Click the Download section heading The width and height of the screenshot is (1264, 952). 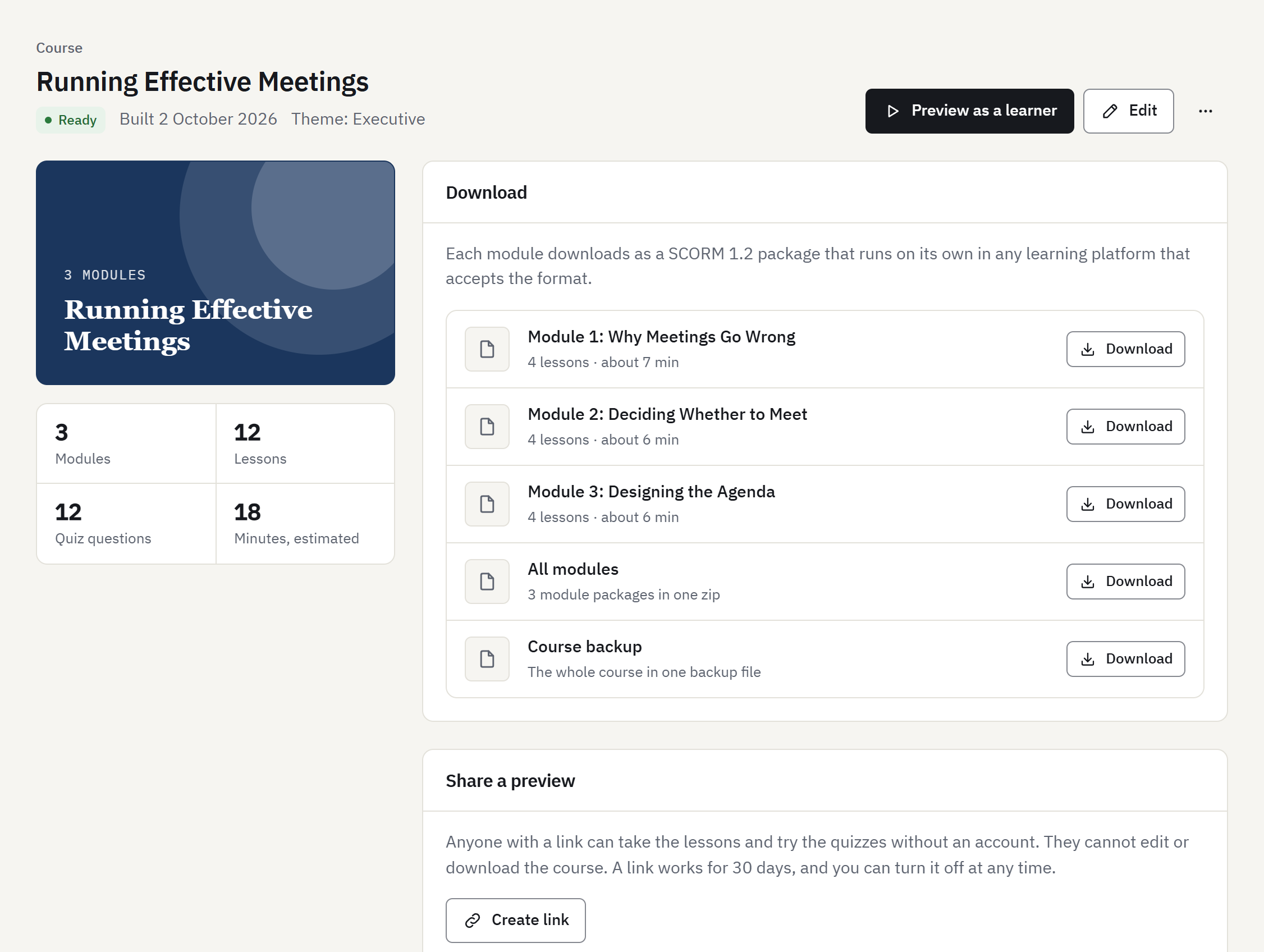[486, 193]
